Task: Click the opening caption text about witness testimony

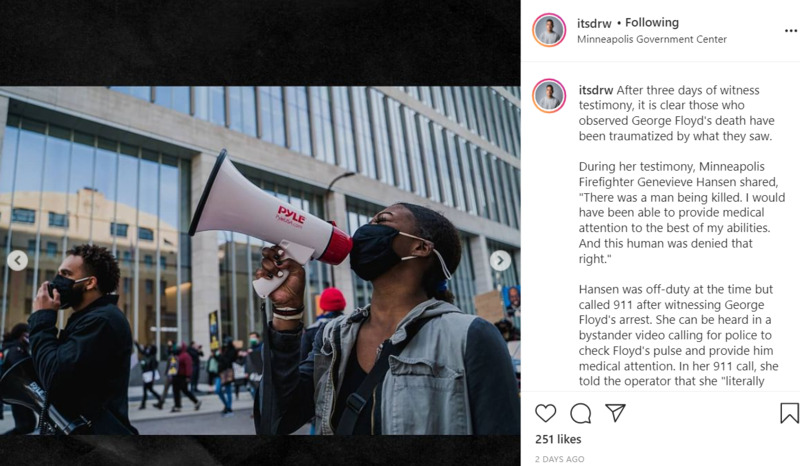Action: (x=677, y=113)
